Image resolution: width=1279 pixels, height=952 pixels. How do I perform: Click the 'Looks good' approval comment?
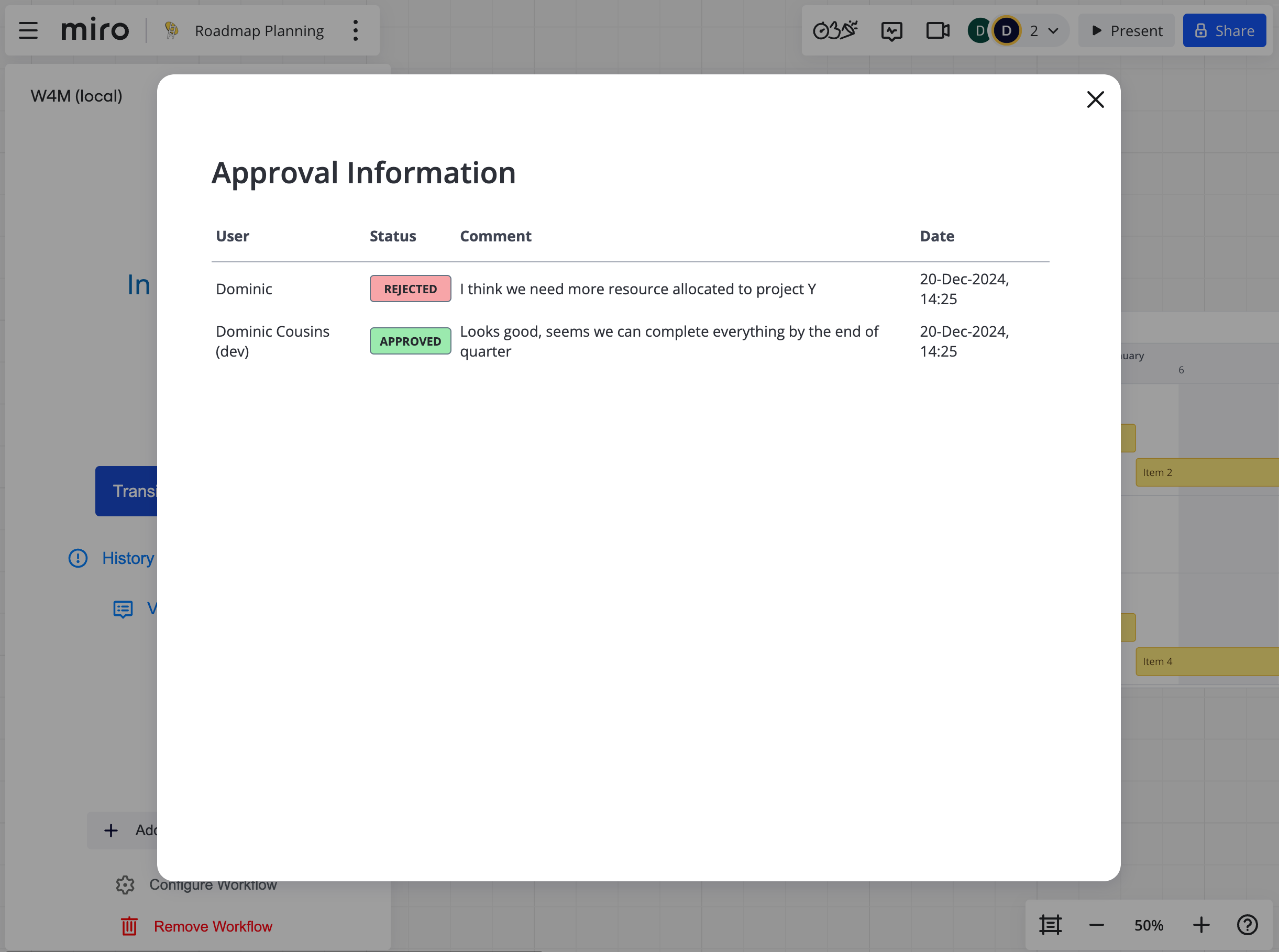(669, 341)
